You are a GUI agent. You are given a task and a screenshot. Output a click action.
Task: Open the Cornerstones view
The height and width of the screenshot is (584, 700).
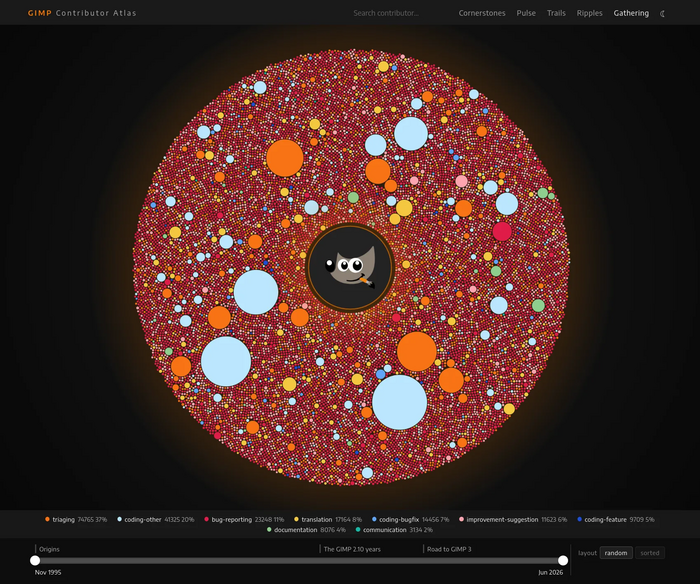482,13
